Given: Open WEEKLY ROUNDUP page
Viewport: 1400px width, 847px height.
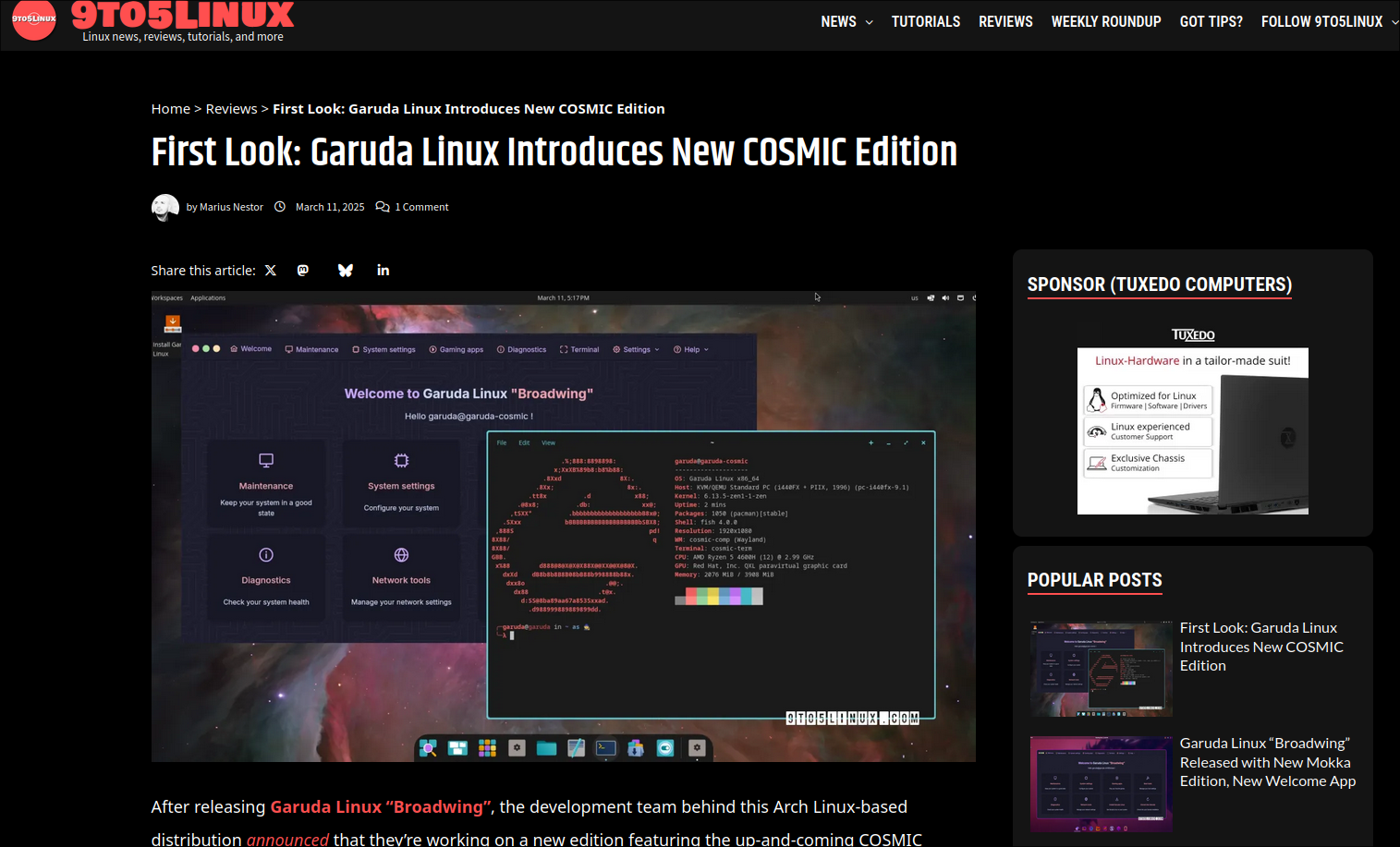Looking at the screenshot, I should click(1106, 21).
